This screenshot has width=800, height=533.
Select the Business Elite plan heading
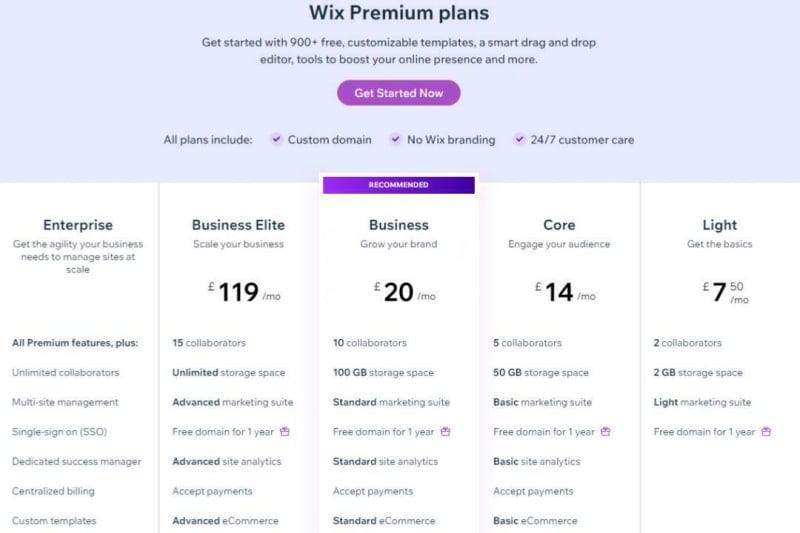point(238,225)
